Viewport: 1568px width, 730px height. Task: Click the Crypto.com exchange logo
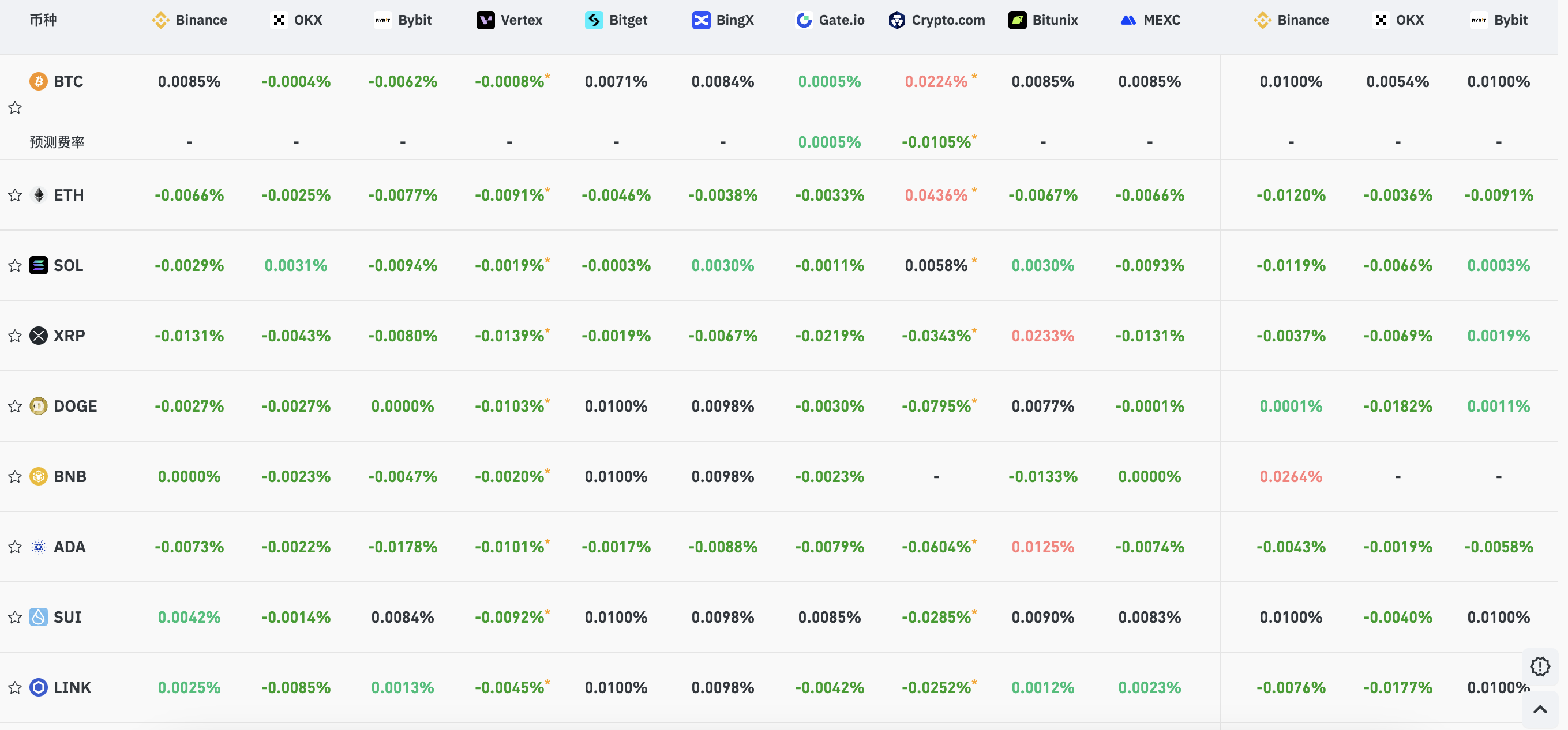tap(896, 20)
